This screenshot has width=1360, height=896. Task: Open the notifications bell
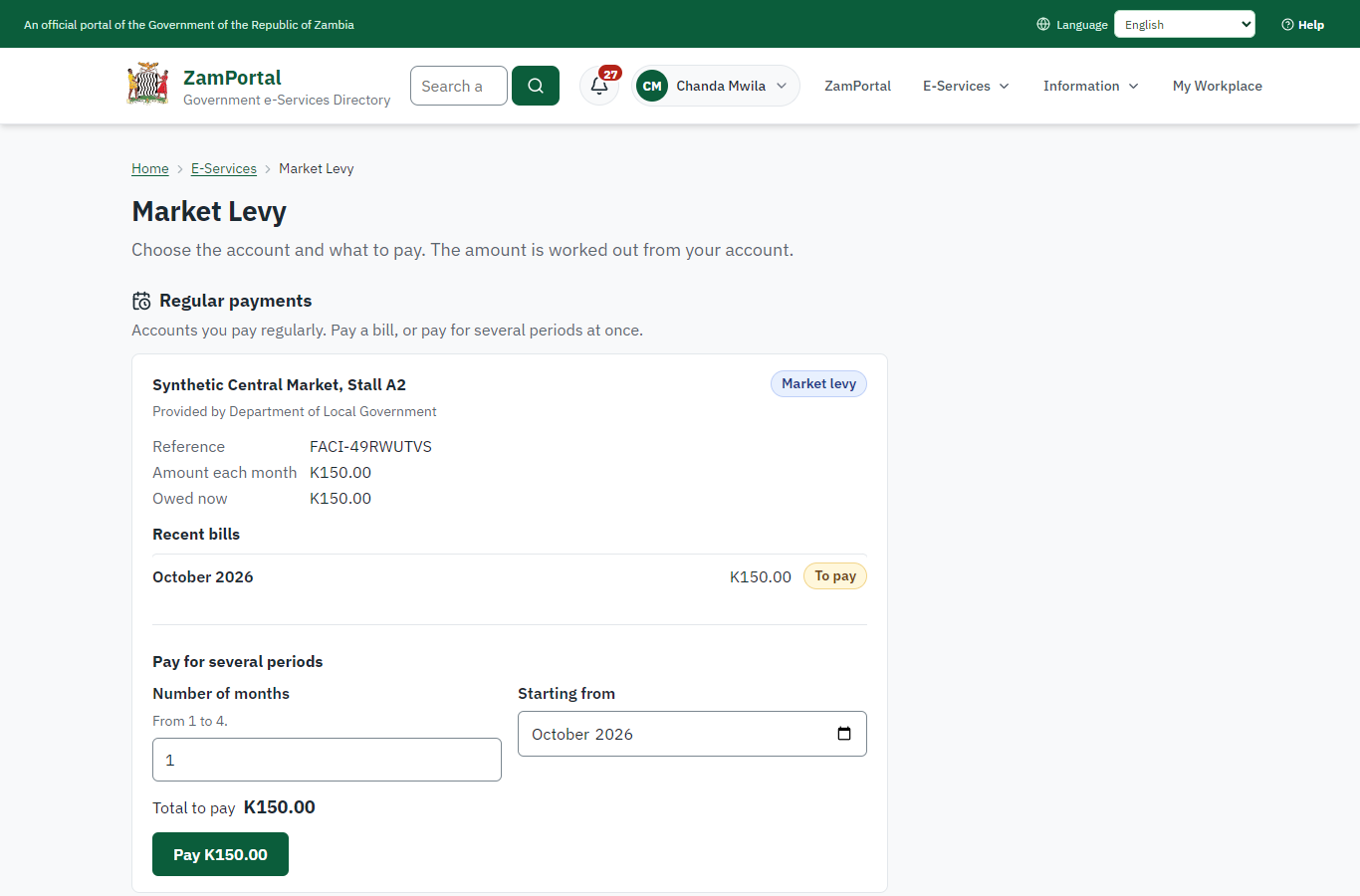[599, 86]
